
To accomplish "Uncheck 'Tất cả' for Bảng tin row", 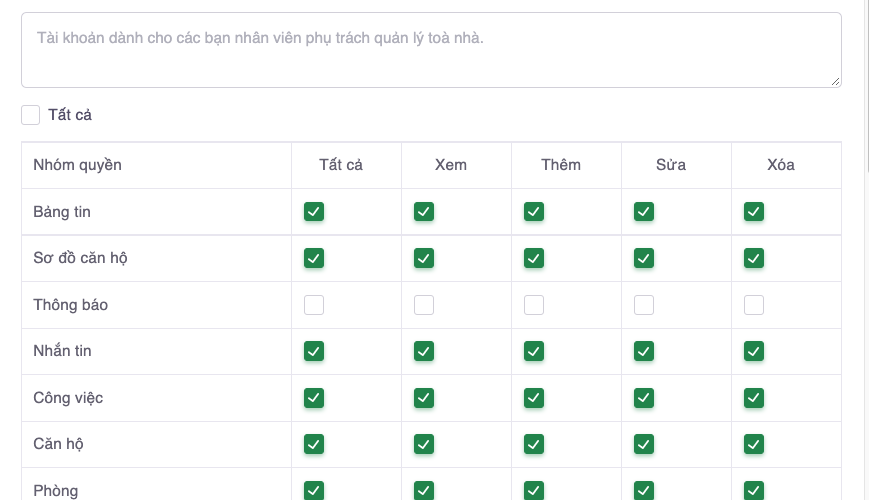I will [x=314, y=212].
